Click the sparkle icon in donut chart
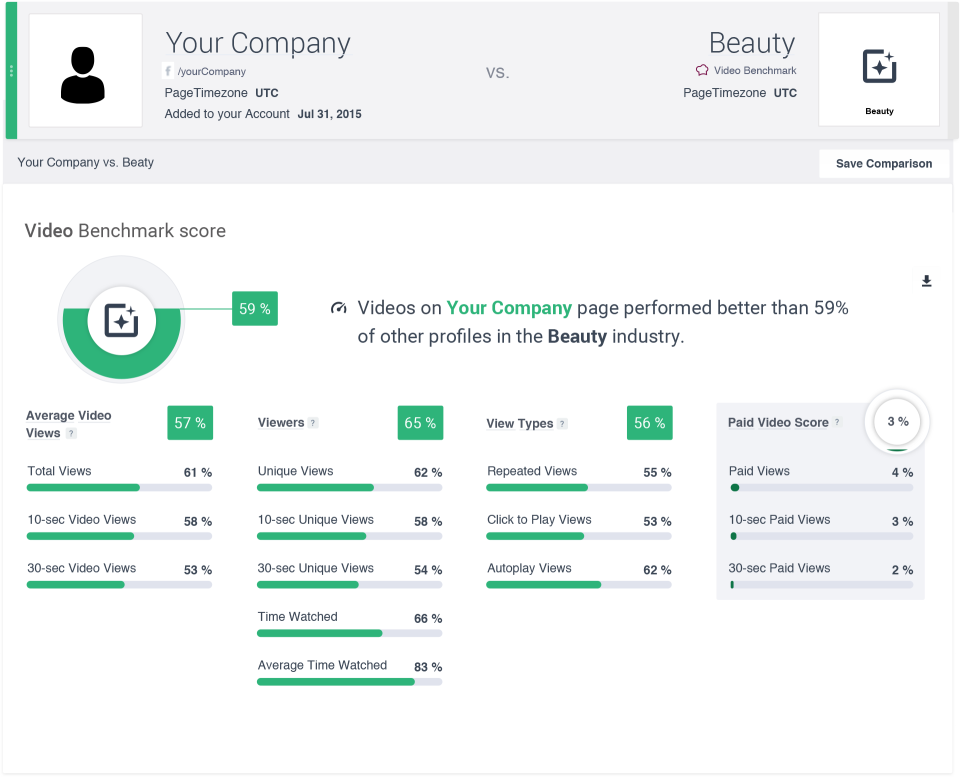This screenshot has height=777, width=960. click(x=121, y=320)
